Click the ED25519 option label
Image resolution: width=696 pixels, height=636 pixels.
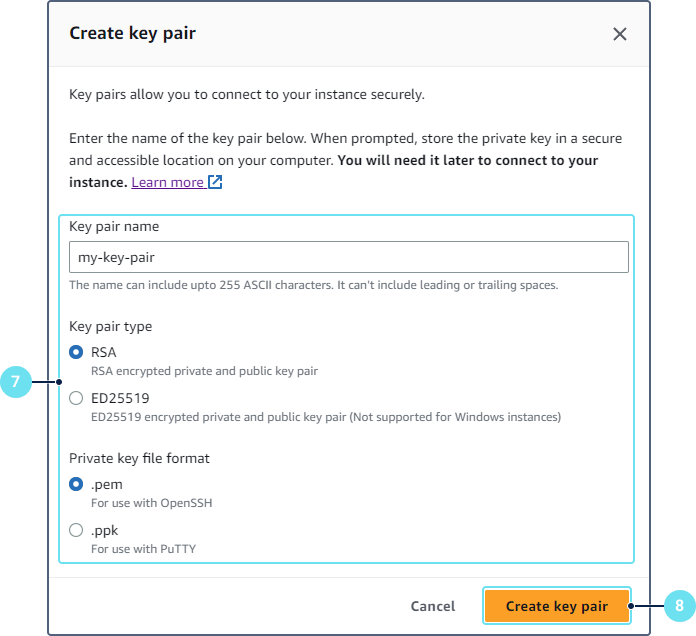point(120,398)
